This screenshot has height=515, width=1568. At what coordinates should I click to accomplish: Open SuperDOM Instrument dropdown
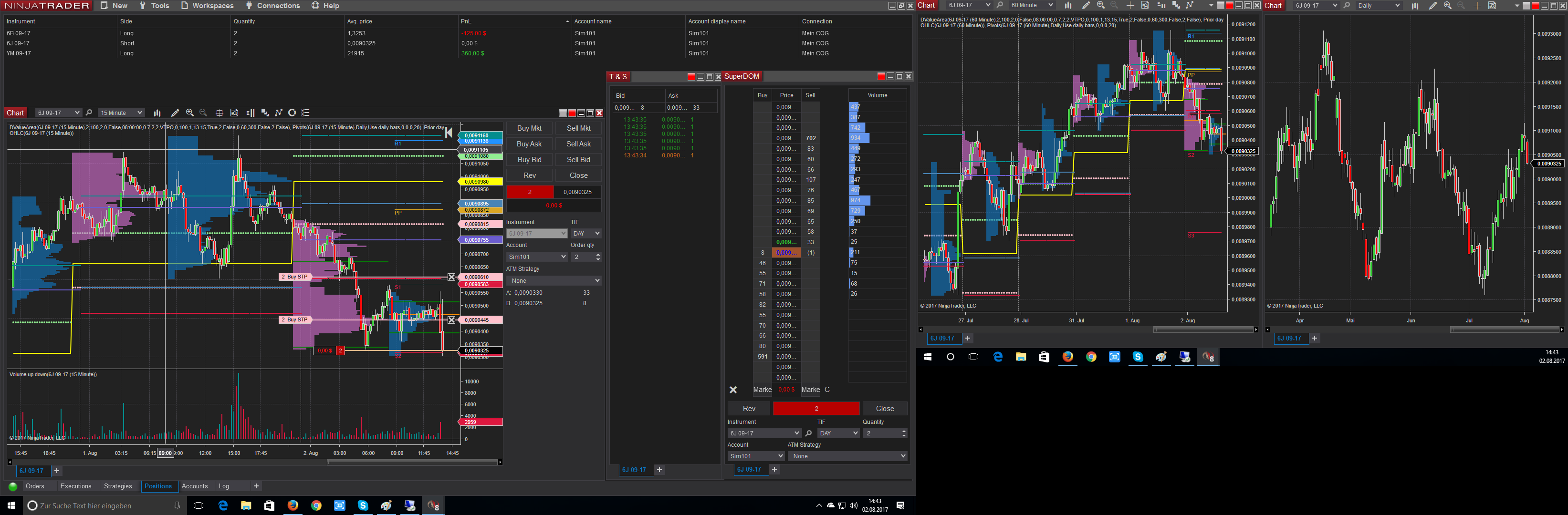[764, 433]
